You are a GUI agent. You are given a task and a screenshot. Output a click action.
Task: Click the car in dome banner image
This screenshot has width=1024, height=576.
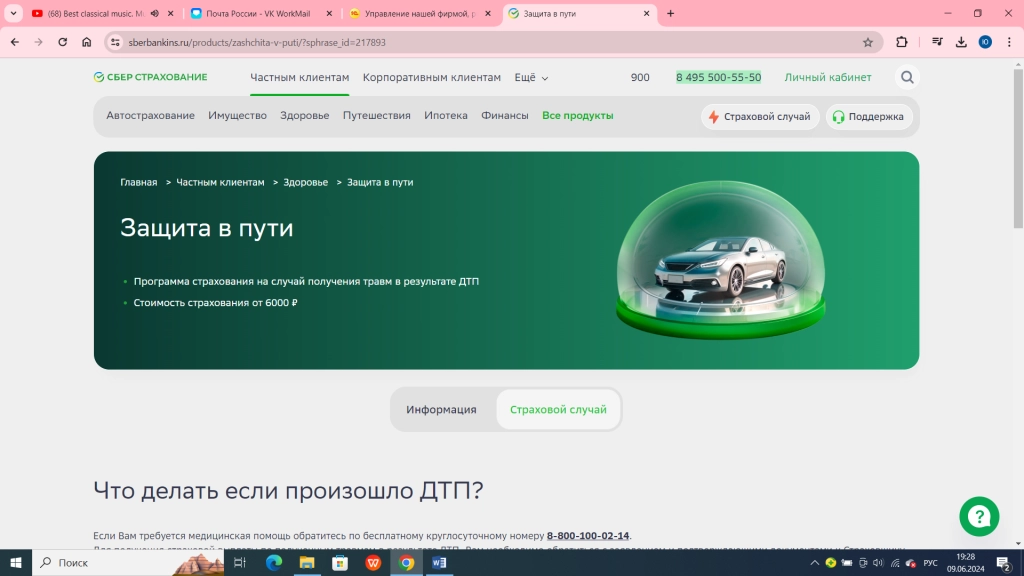(x=721, y=260)
